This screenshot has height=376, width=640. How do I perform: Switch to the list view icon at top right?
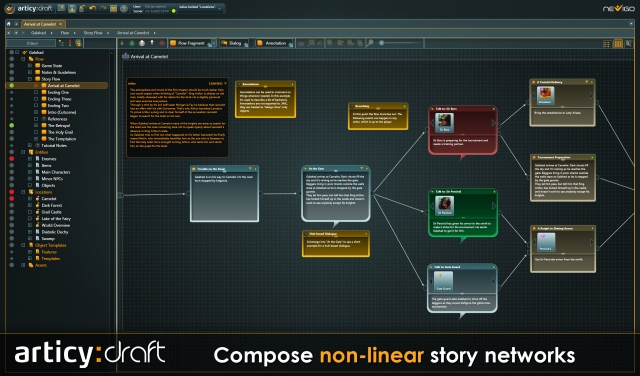pos(607,44)
